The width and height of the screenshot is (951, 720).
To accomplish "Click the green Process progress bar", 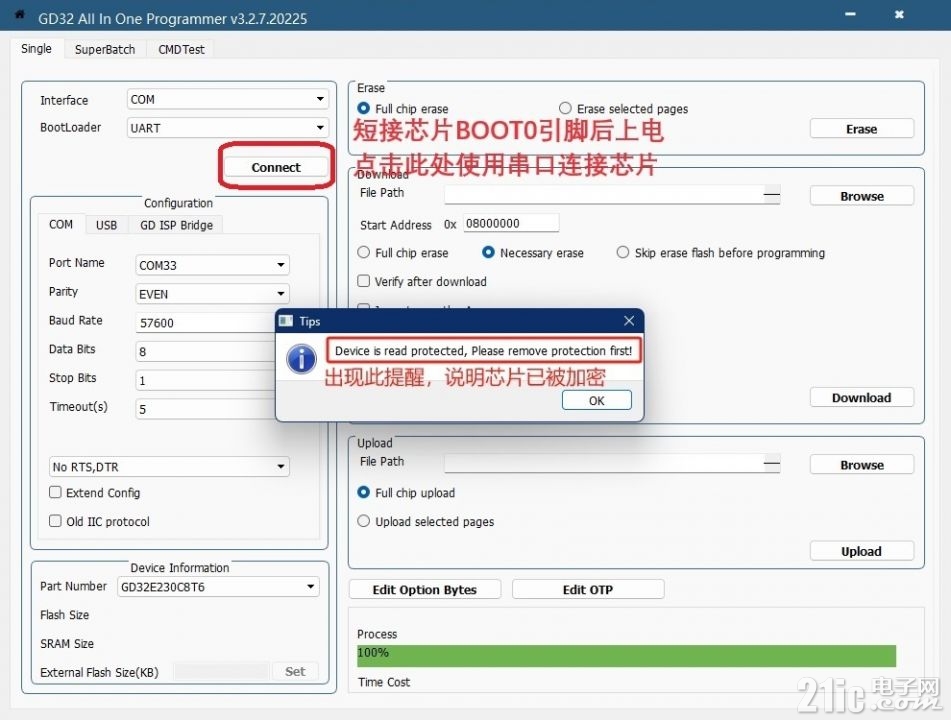I will 627,656.
